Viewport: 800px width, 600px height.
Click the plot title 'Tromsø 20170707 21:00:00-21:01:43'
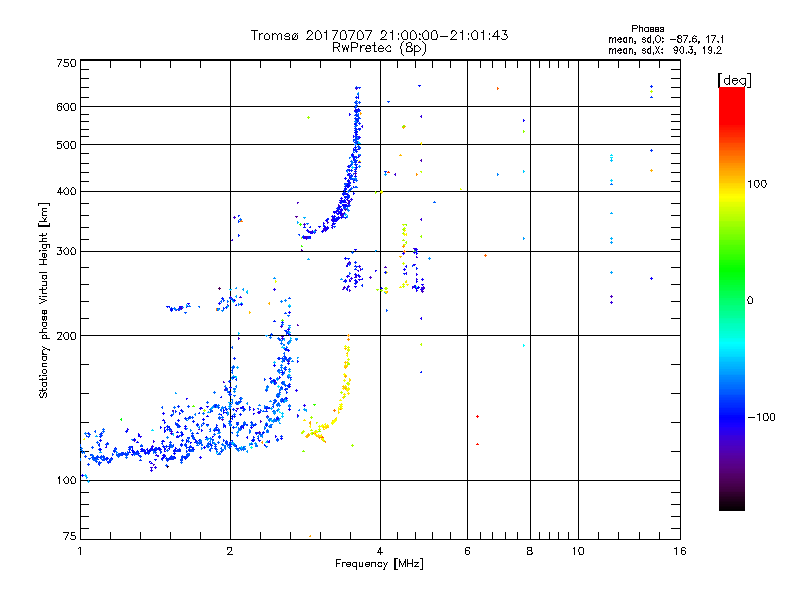click(x=379, y=35)
